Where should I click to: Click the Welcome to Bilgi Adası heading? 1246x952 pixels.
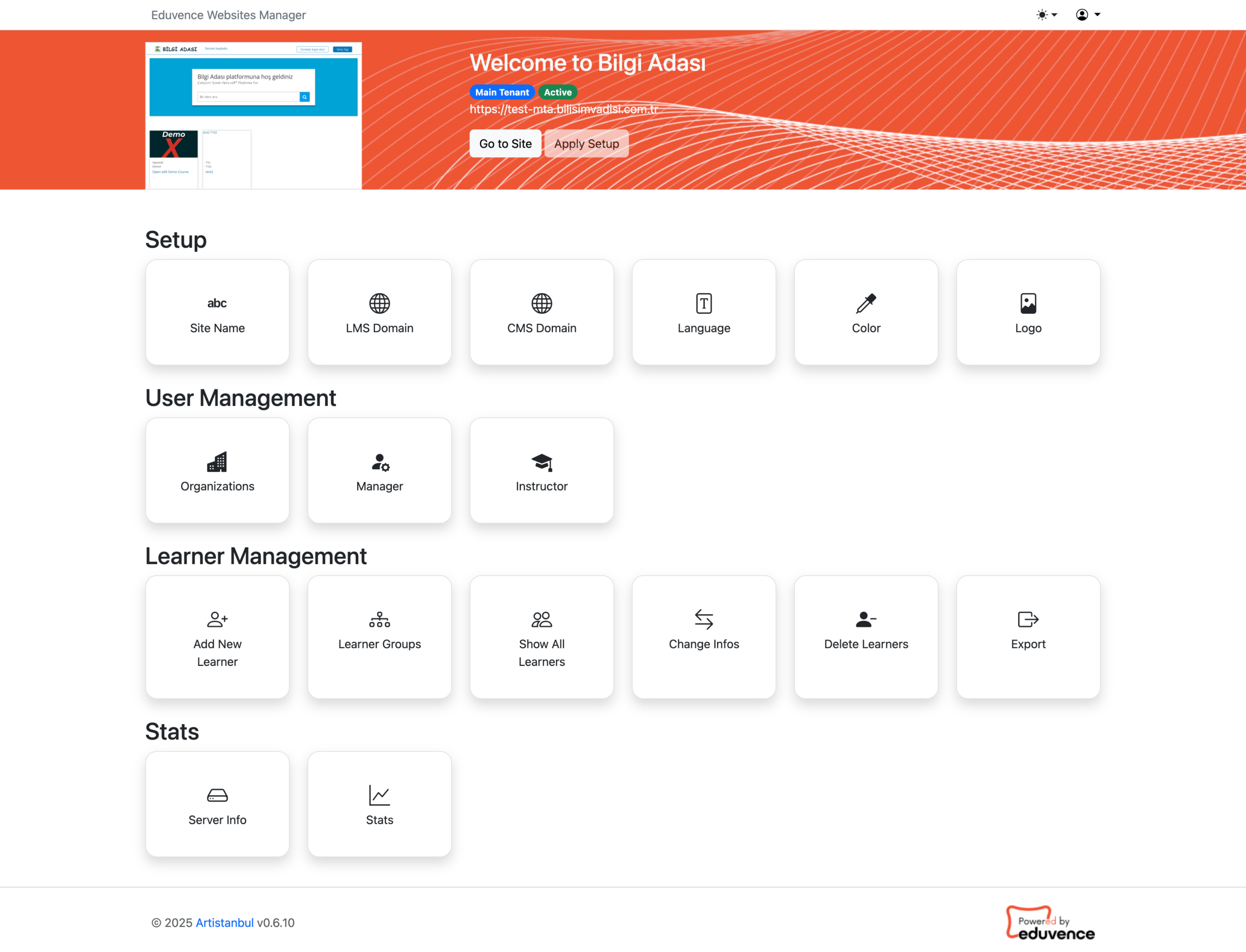(x=587, y=62)
